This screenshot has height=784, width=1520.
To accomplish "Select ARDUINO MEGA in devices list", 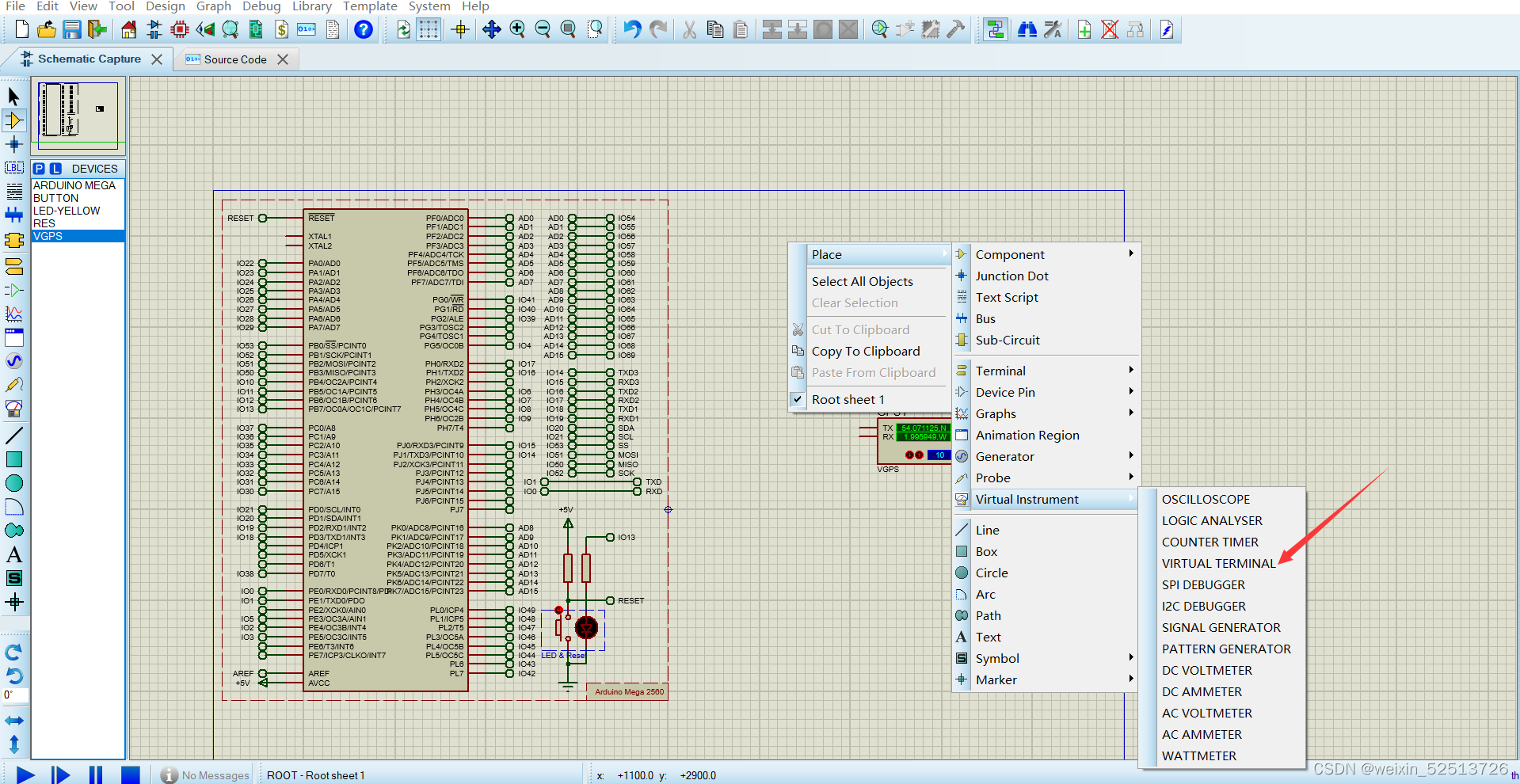I will tap(74, 185).
